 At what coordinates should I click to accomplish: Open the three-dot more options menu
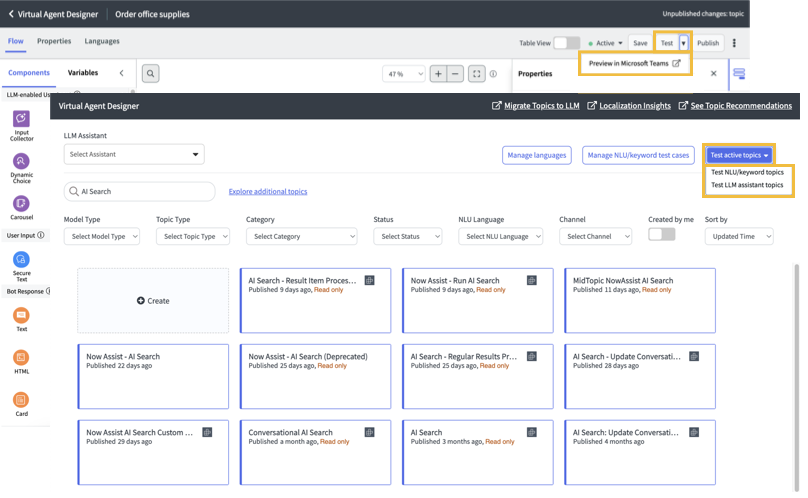tap(734, 43)
